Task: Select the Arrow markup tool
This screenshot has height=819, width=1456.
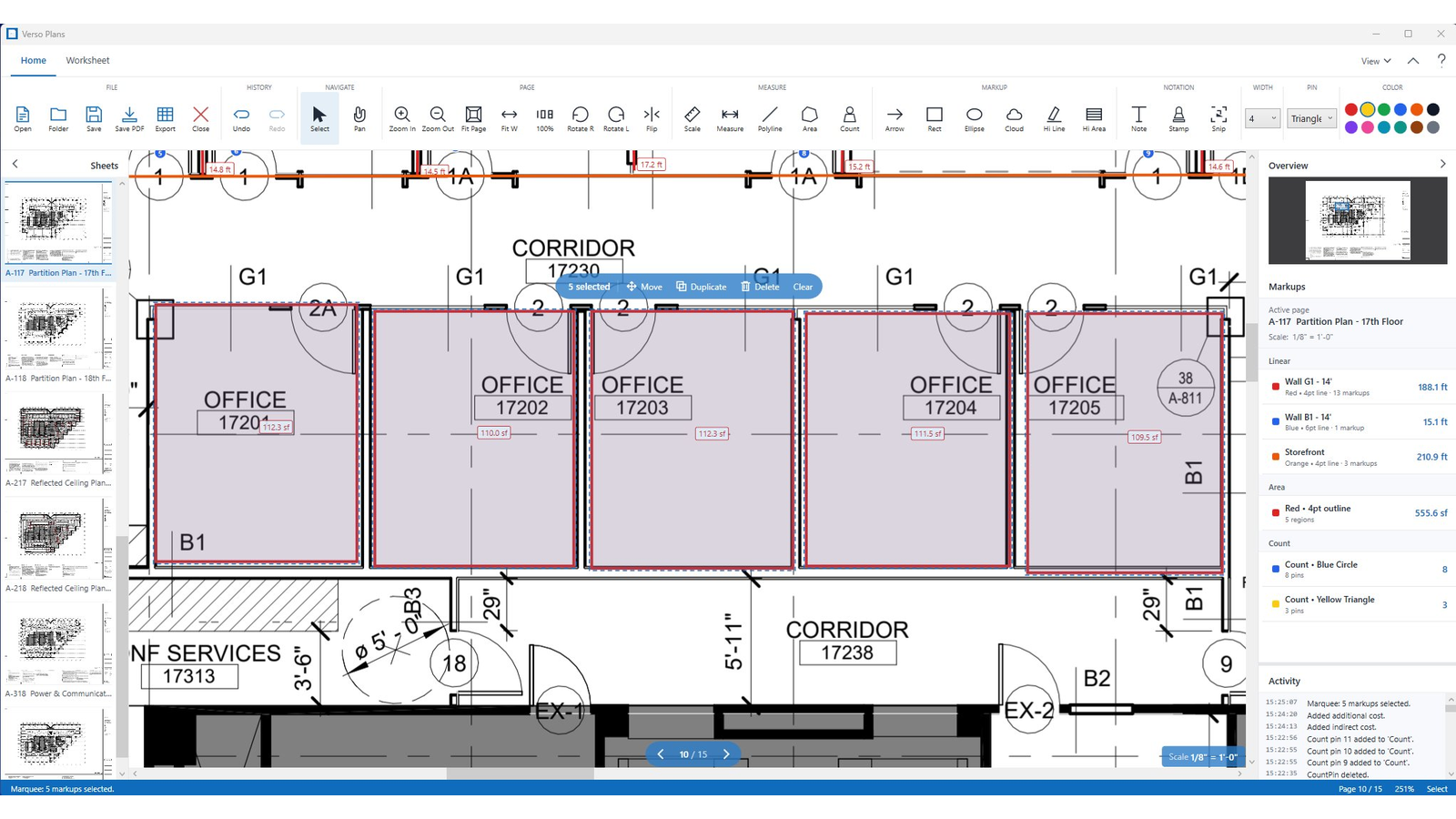Action: [x=895, y=118]
